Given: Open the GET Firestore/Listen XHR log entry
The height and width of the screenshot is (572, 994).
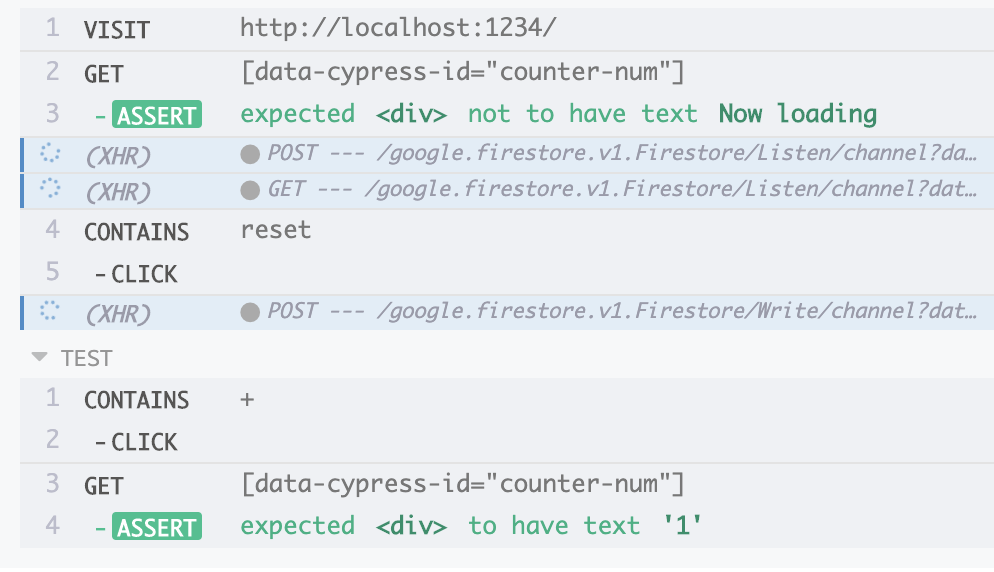Looking at the screenshot, I should click(x=507, y=190).
